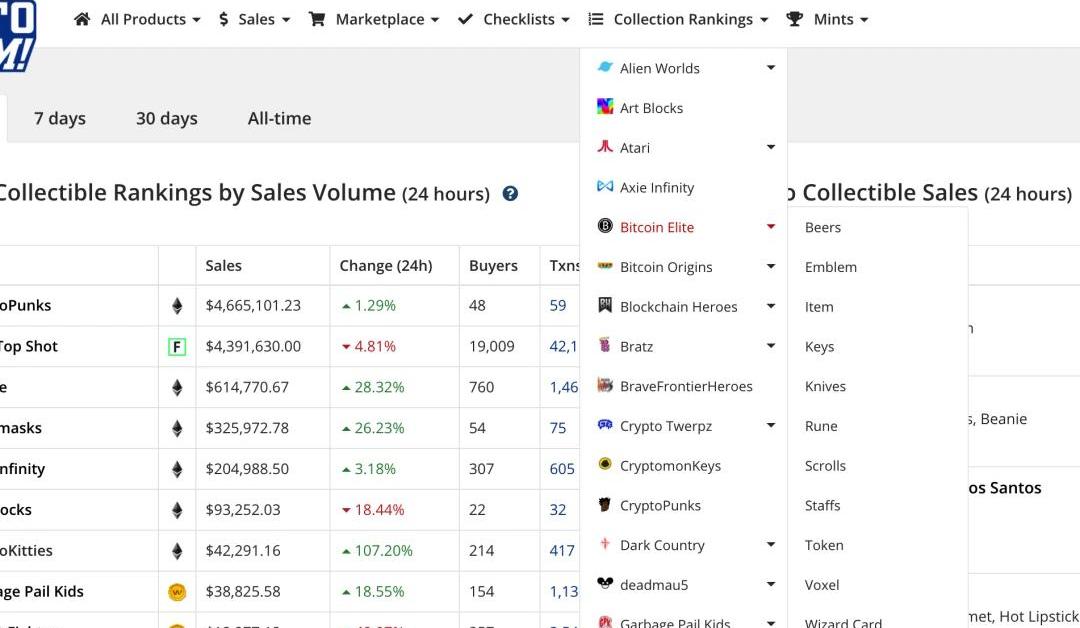Expand the Alien Worlds submenu arrow

(x=770, y=68)
